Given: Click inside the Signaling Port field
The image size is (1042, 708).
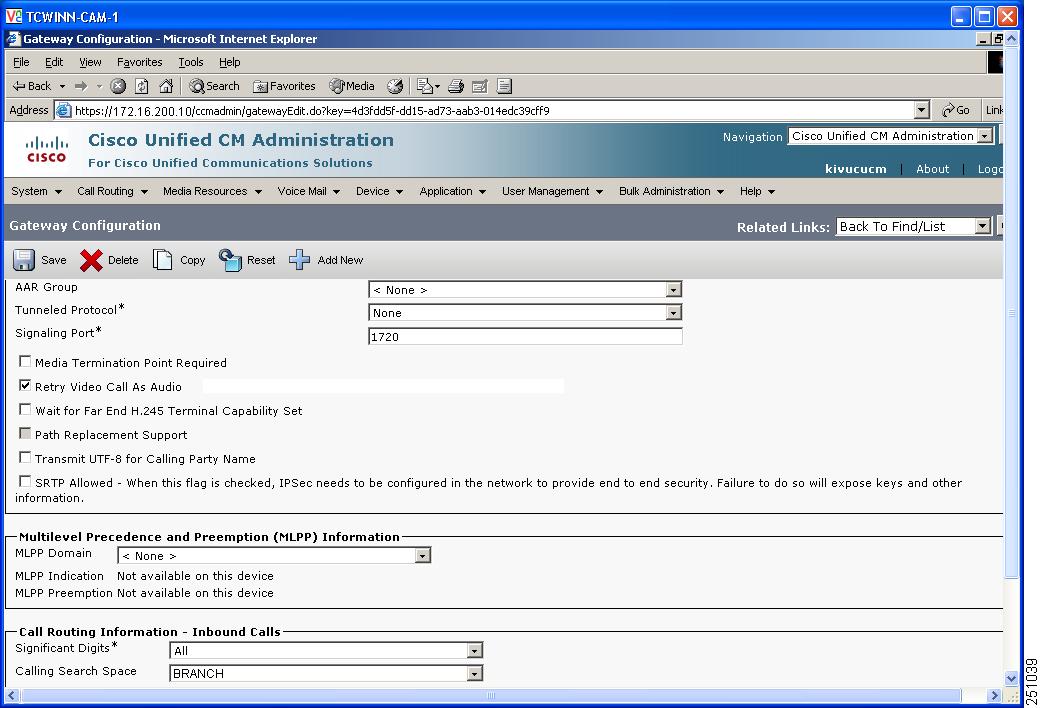Looking at the screenshot, I should coord(525,336).
